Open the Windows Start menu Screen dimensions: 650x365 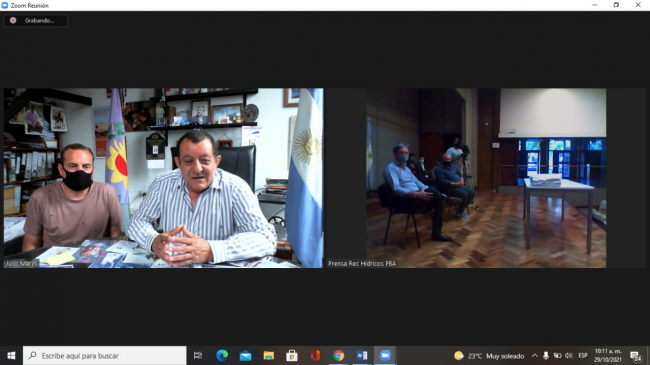[x=11, y=355]
